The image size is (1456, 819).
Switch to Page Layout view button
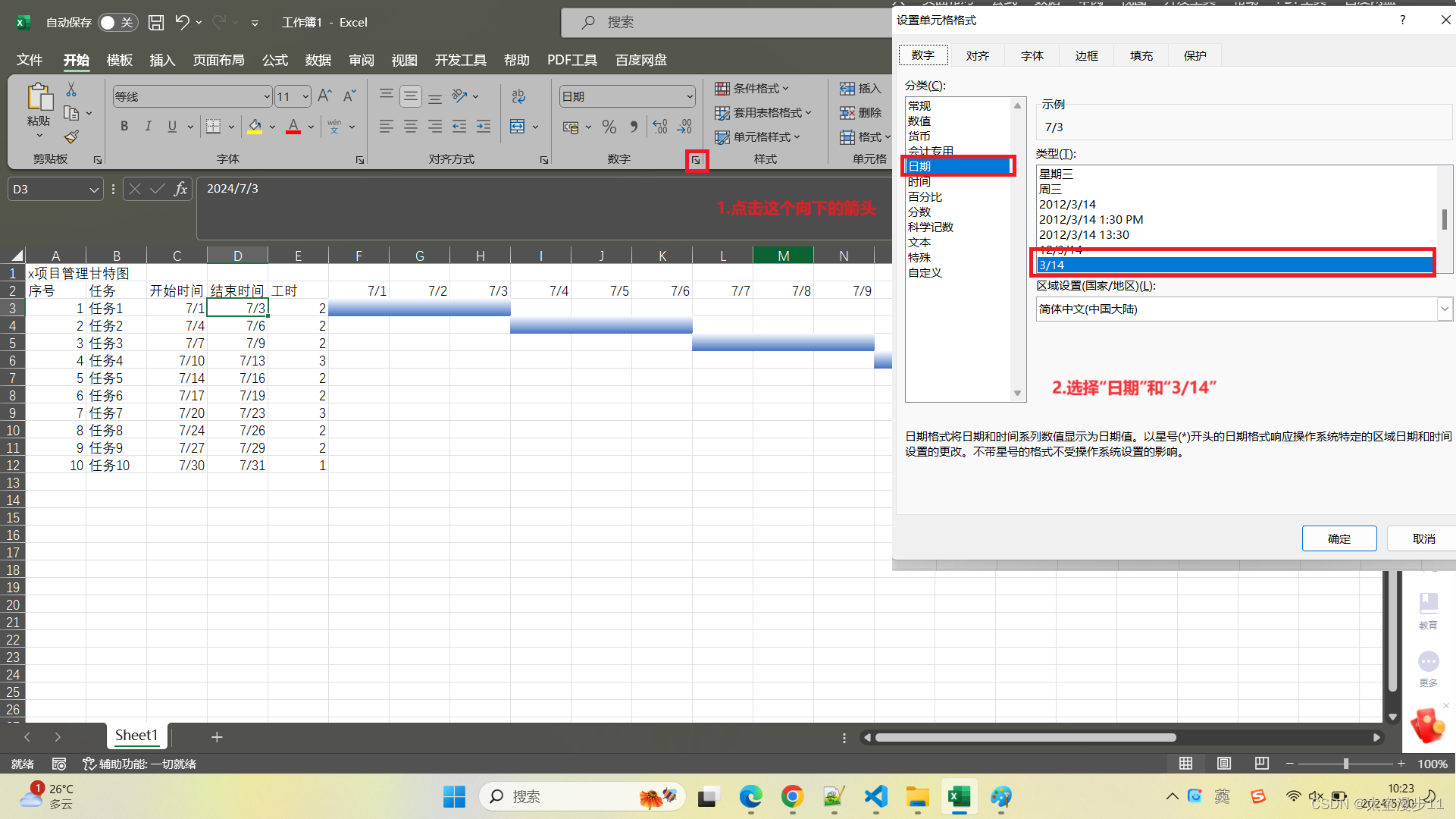pos(1223,763)
